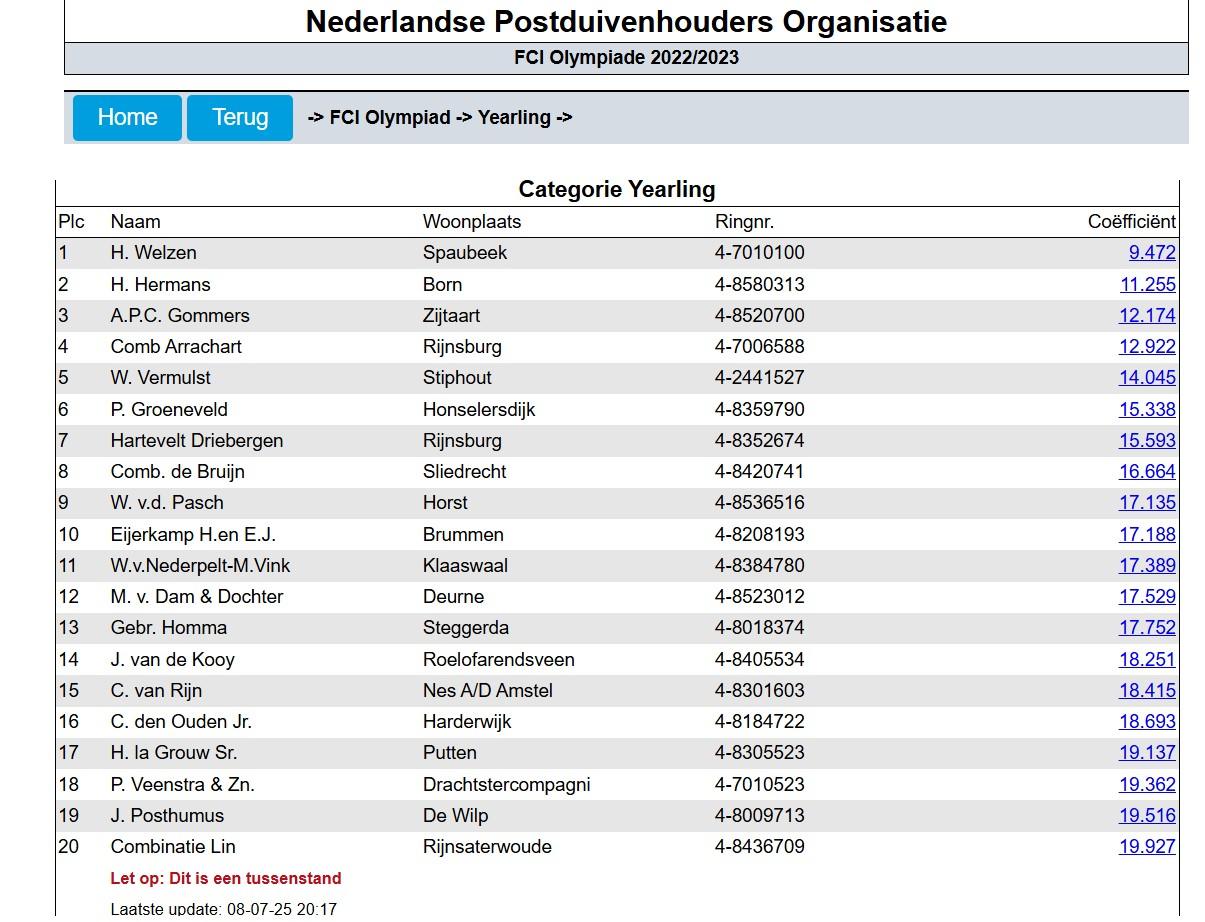Open coefficient 9.472 for H. Welzen
This screenshot has width=1205, height=922.
[x=1152, y=253]
